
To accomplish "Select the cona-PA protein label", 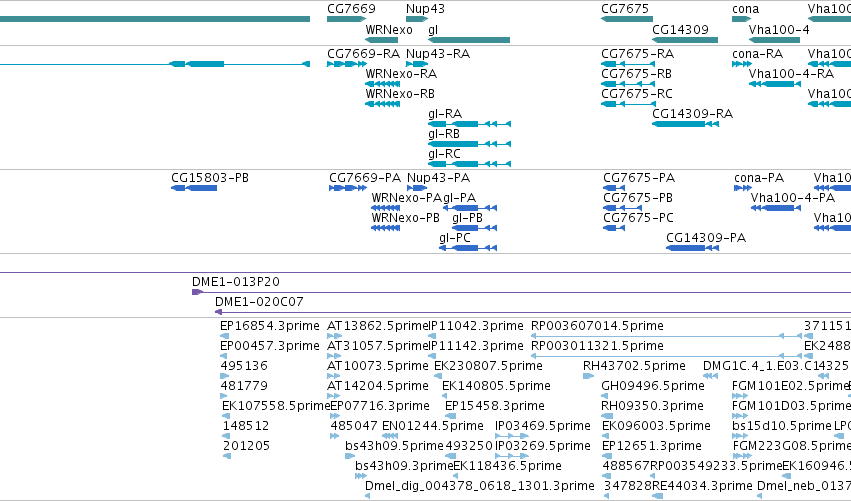I will 759,178.
